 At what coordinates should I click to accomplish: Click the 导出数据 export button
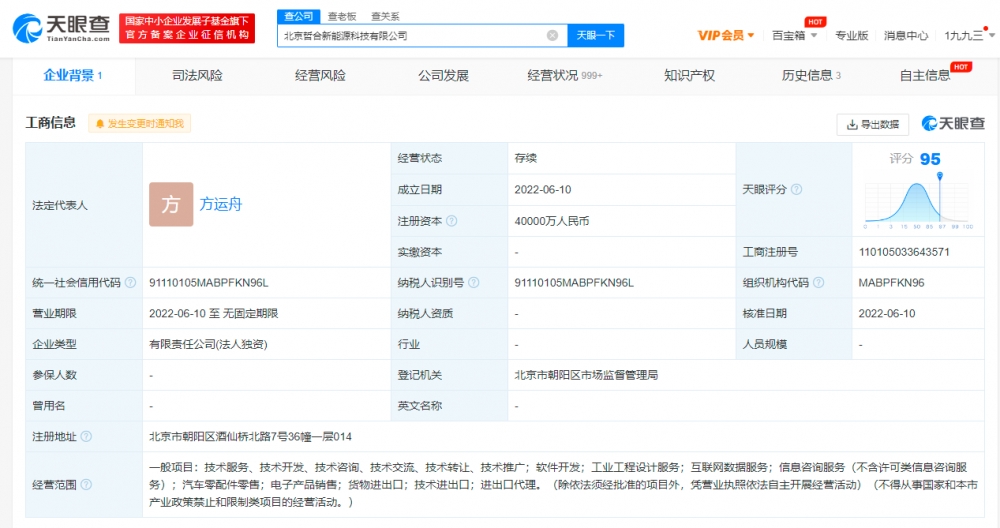coord(872,124)
